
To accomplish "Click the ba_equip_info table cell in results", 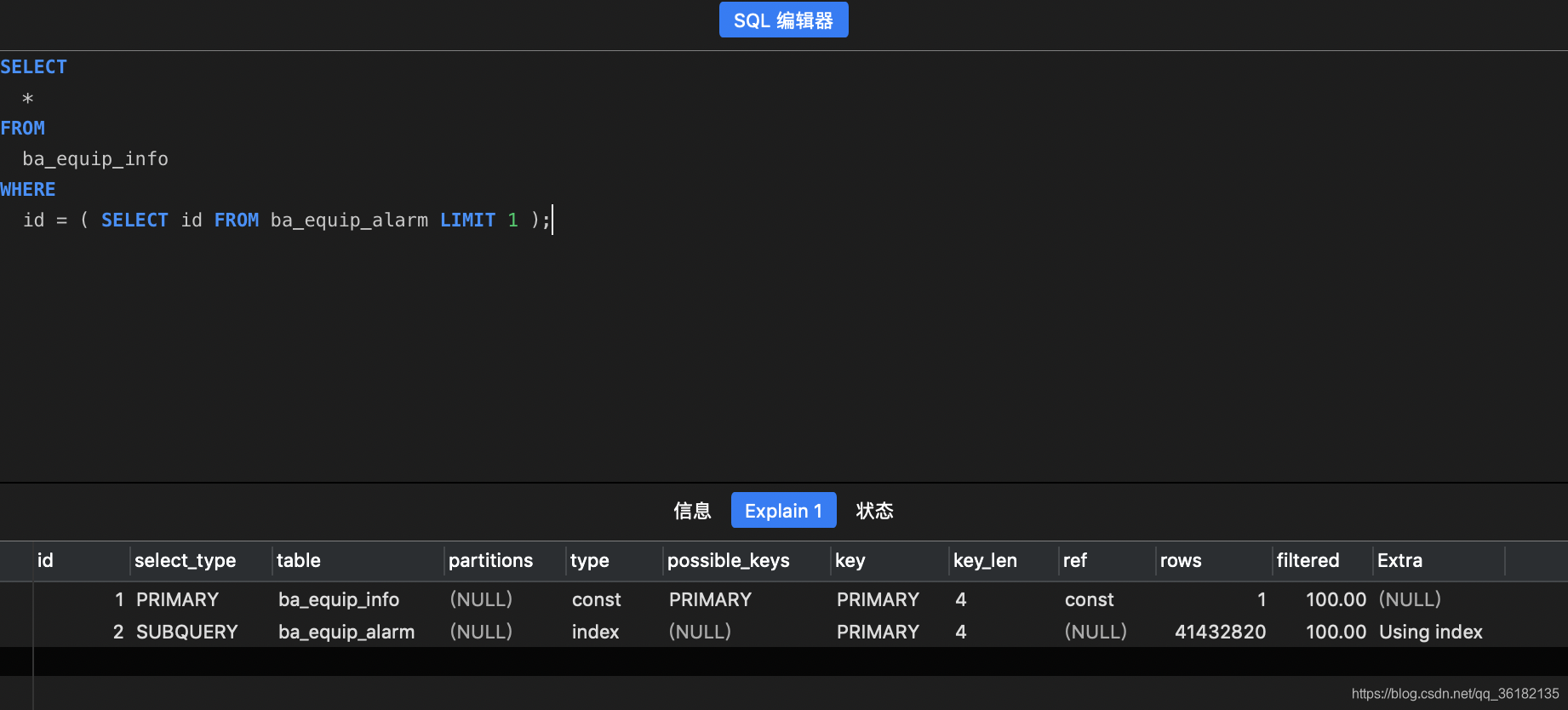I will point(339,599).
